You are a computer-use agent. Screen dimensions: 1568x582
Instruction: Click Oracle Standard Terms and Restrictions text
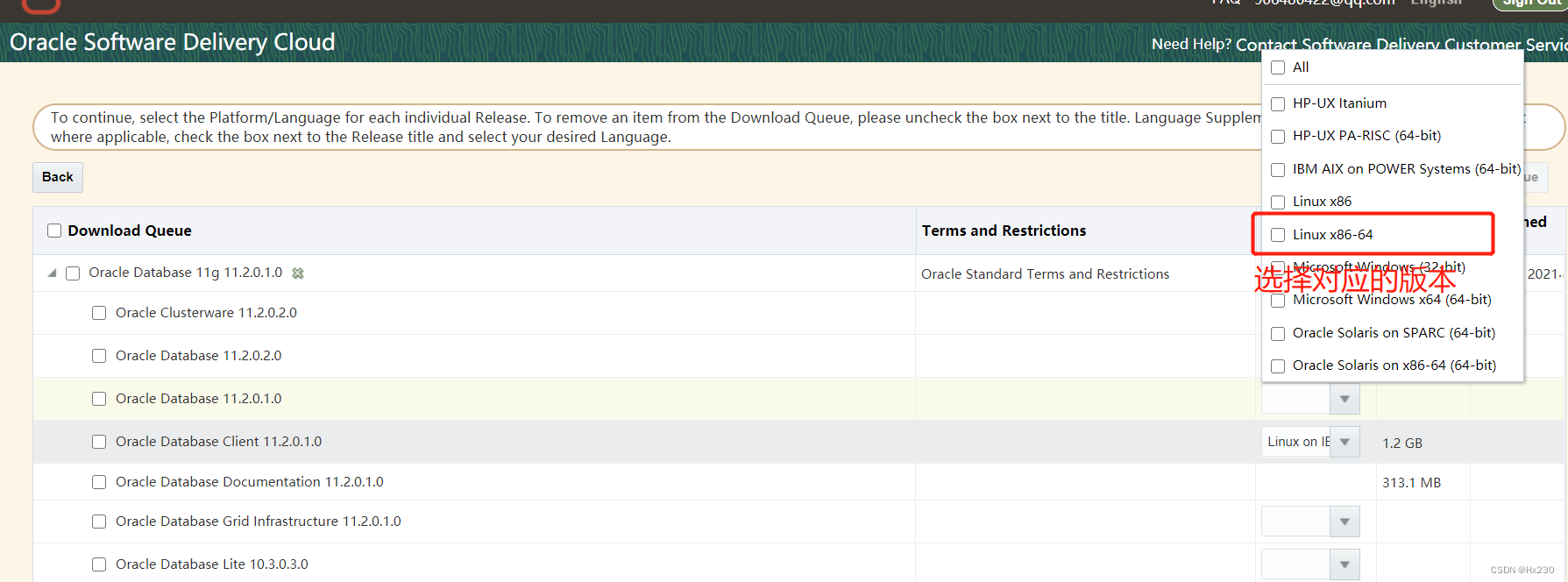tap(1045, 274)
